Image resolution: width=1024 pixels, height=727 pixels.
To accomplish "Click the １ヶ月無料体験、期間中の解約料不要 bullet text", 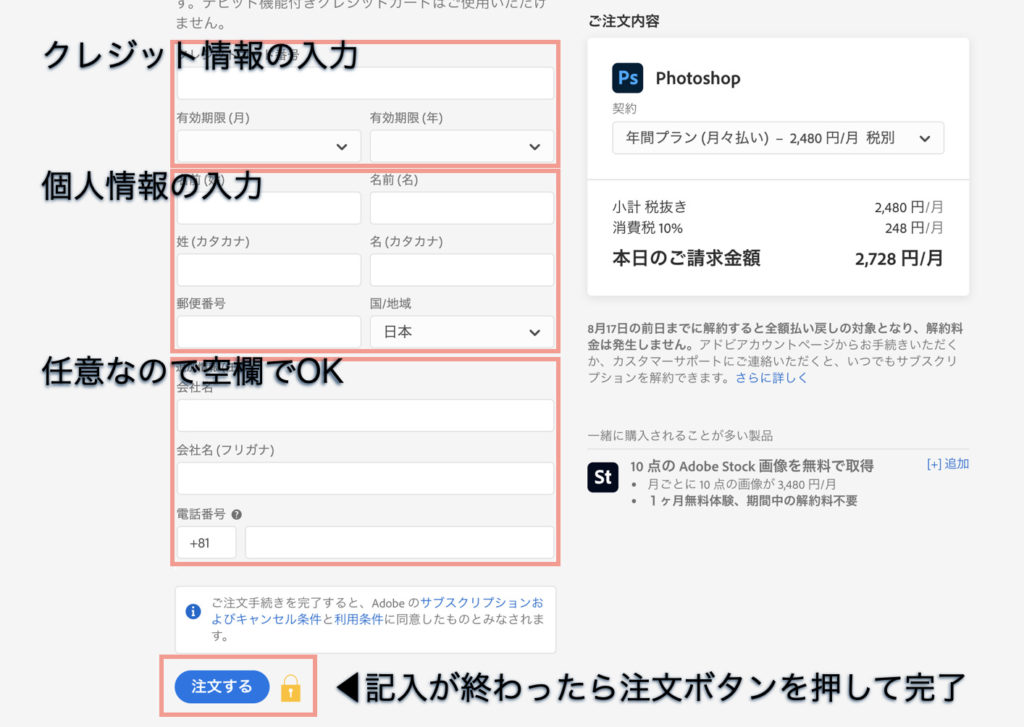I will [x=752, y=500].
